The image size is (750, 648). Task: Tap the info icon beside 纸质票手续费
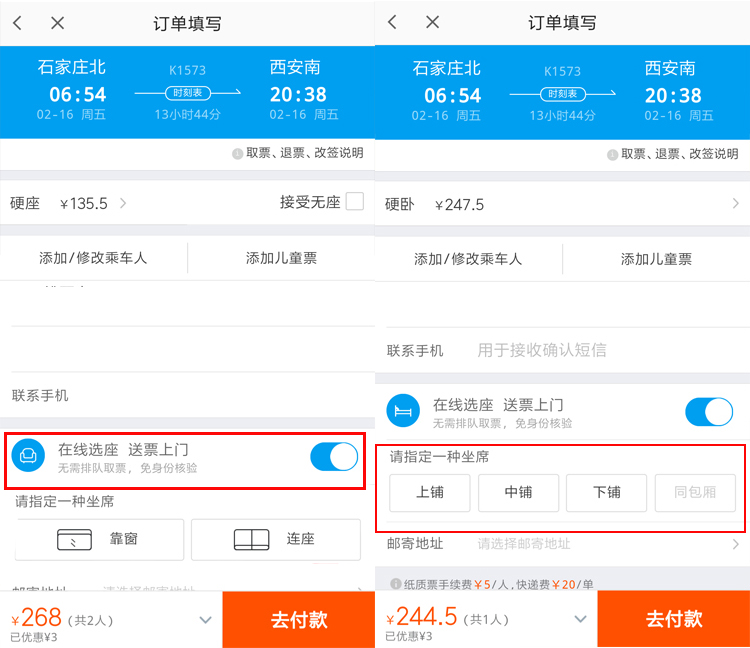394,584
